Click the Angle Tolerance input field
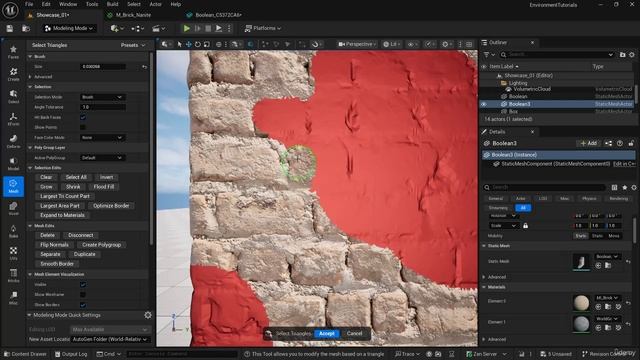 [x=103, y=107]
